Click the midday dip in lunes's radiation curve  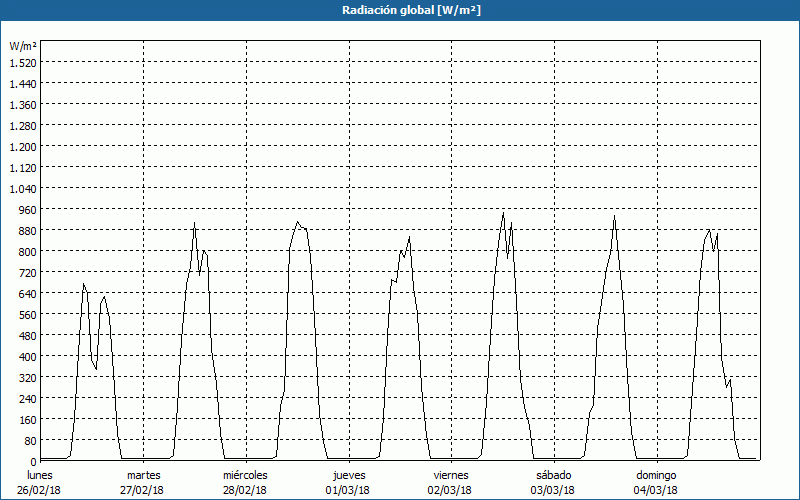pos(96,368)
